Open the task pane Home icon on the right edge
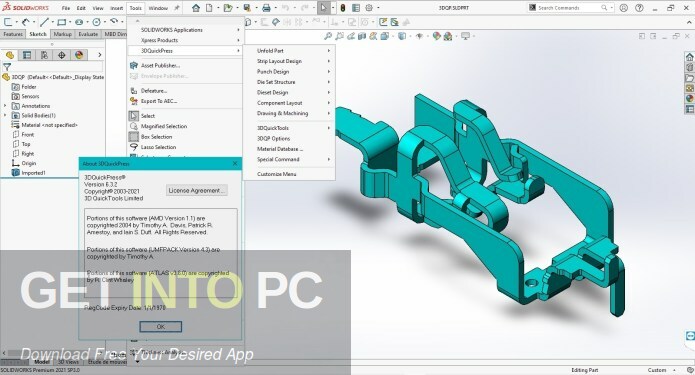Screen dimensions: 695x375 point(690,57)
